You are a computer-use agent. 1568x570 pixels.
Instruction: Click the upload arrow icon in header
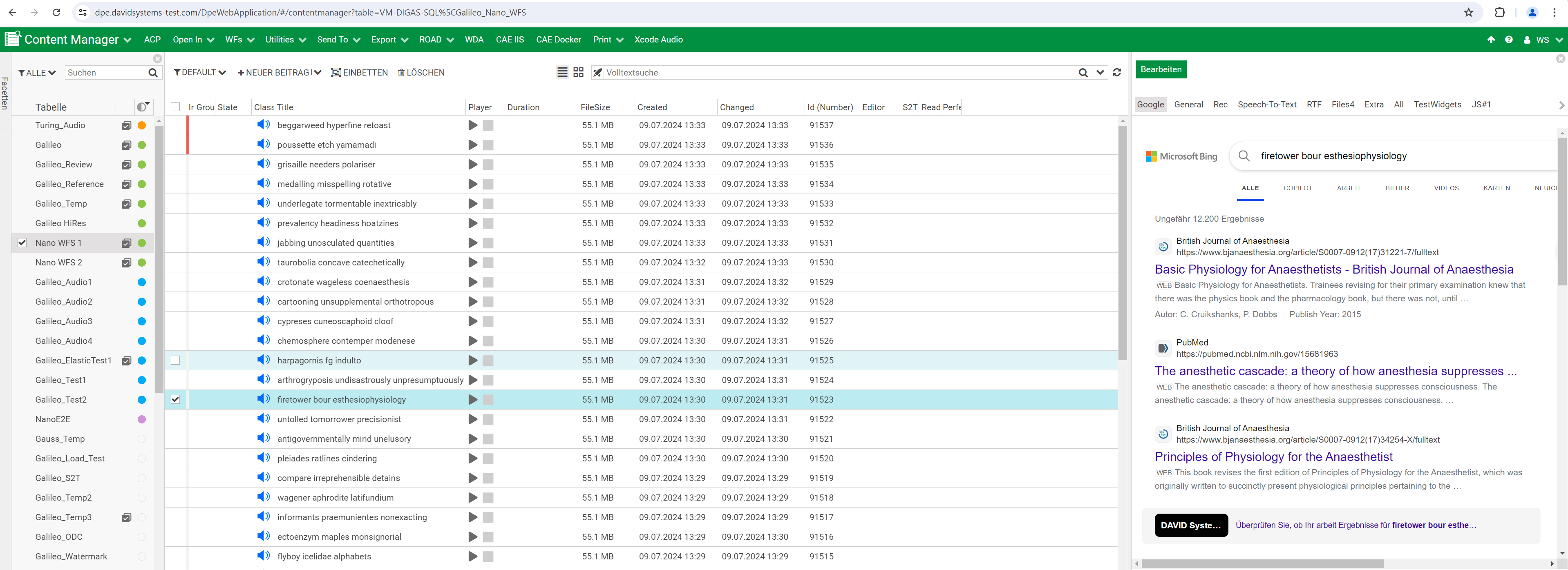point(1491,40)
